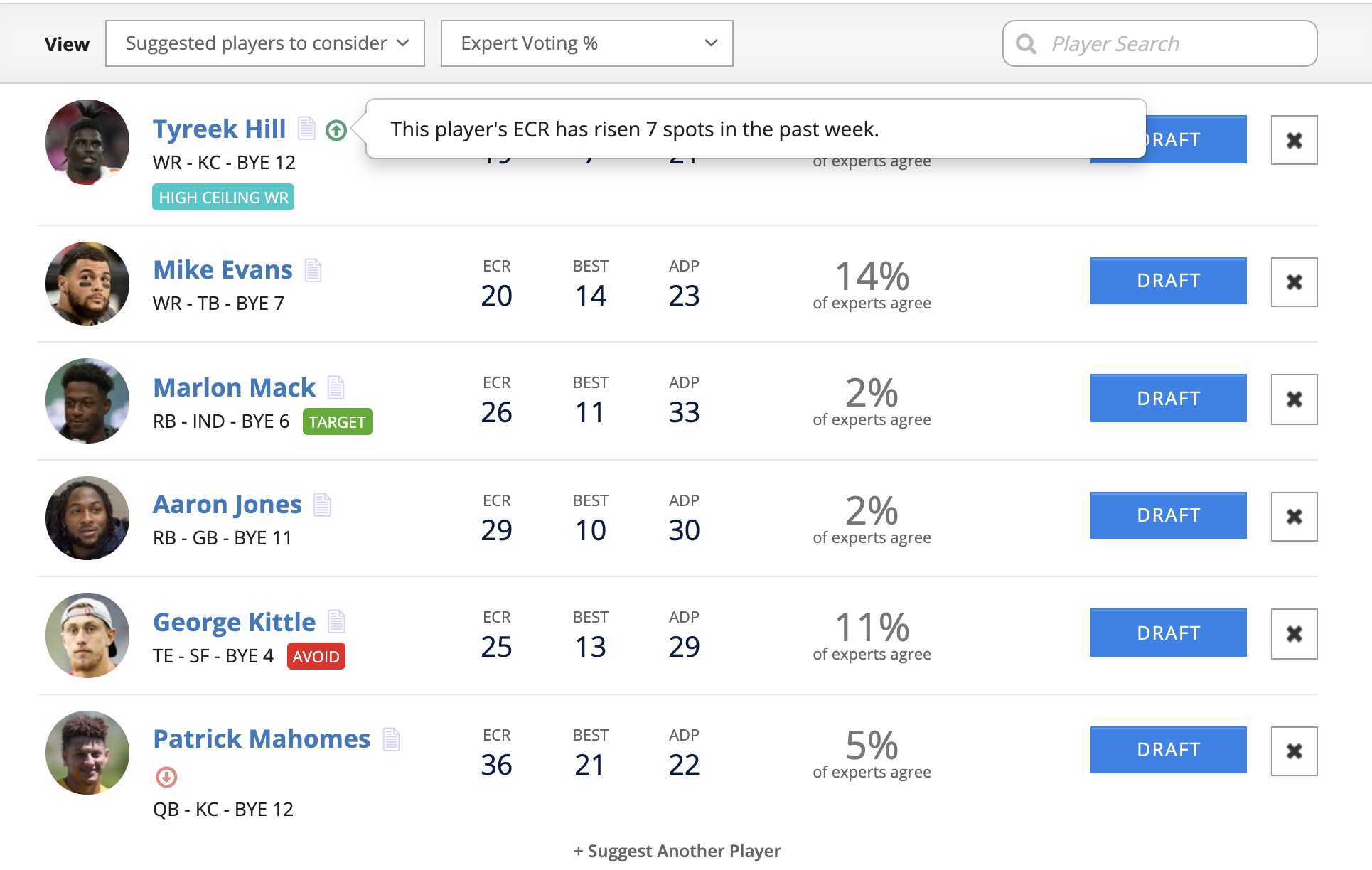Open the Expert Voting % dropdown
This screenshot has width=1372, height=870.
coord(586,43)
